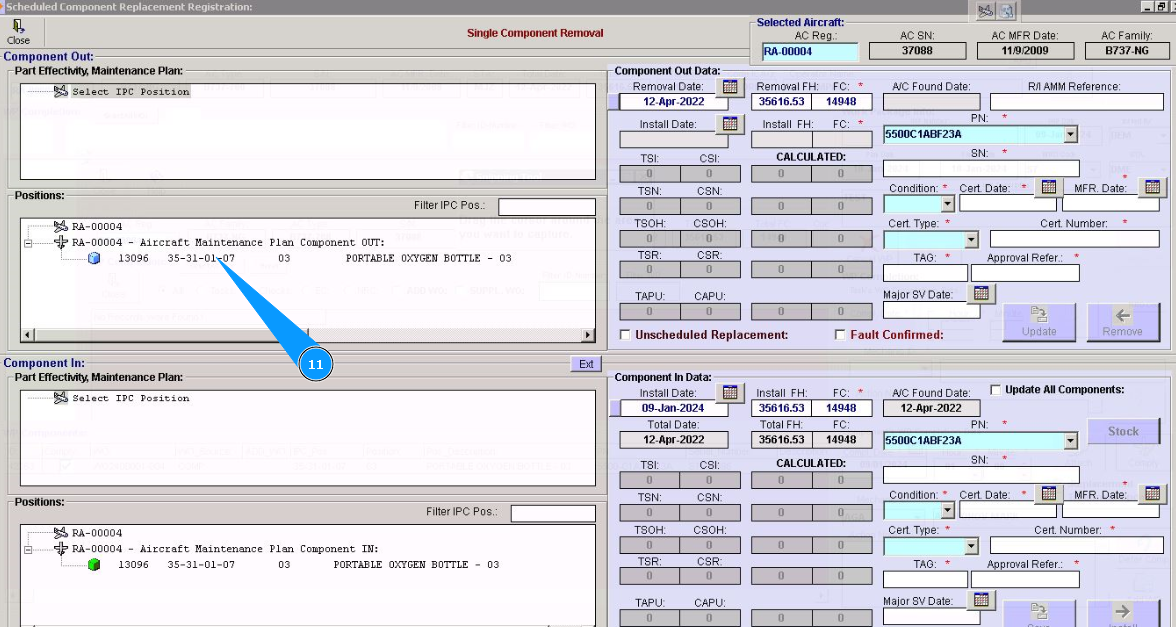Screen dimensions: 1176x633
Task: Click the Component Out TAG field
Action: (926, 273)
